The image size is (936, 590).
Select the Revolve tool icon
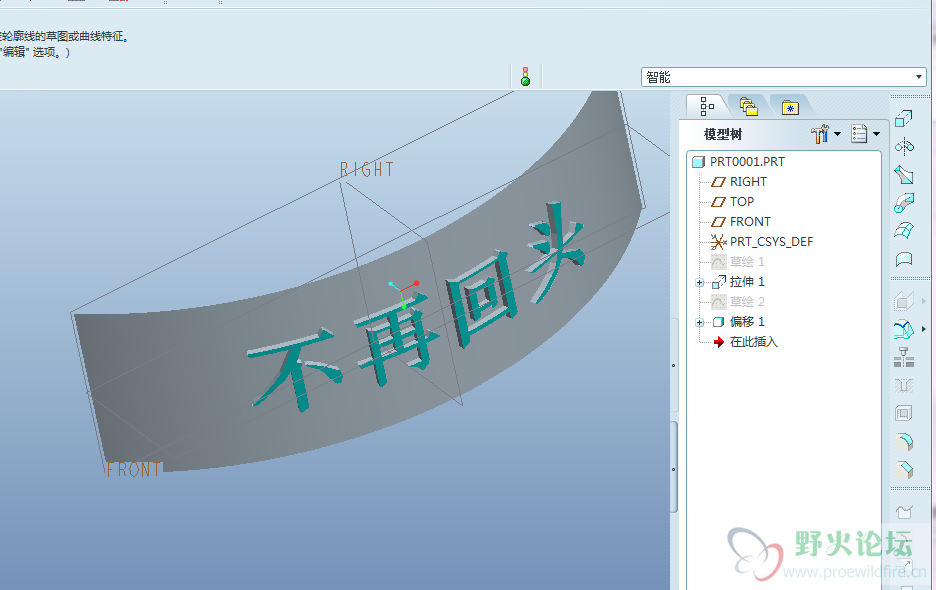[x=904, y=146]
